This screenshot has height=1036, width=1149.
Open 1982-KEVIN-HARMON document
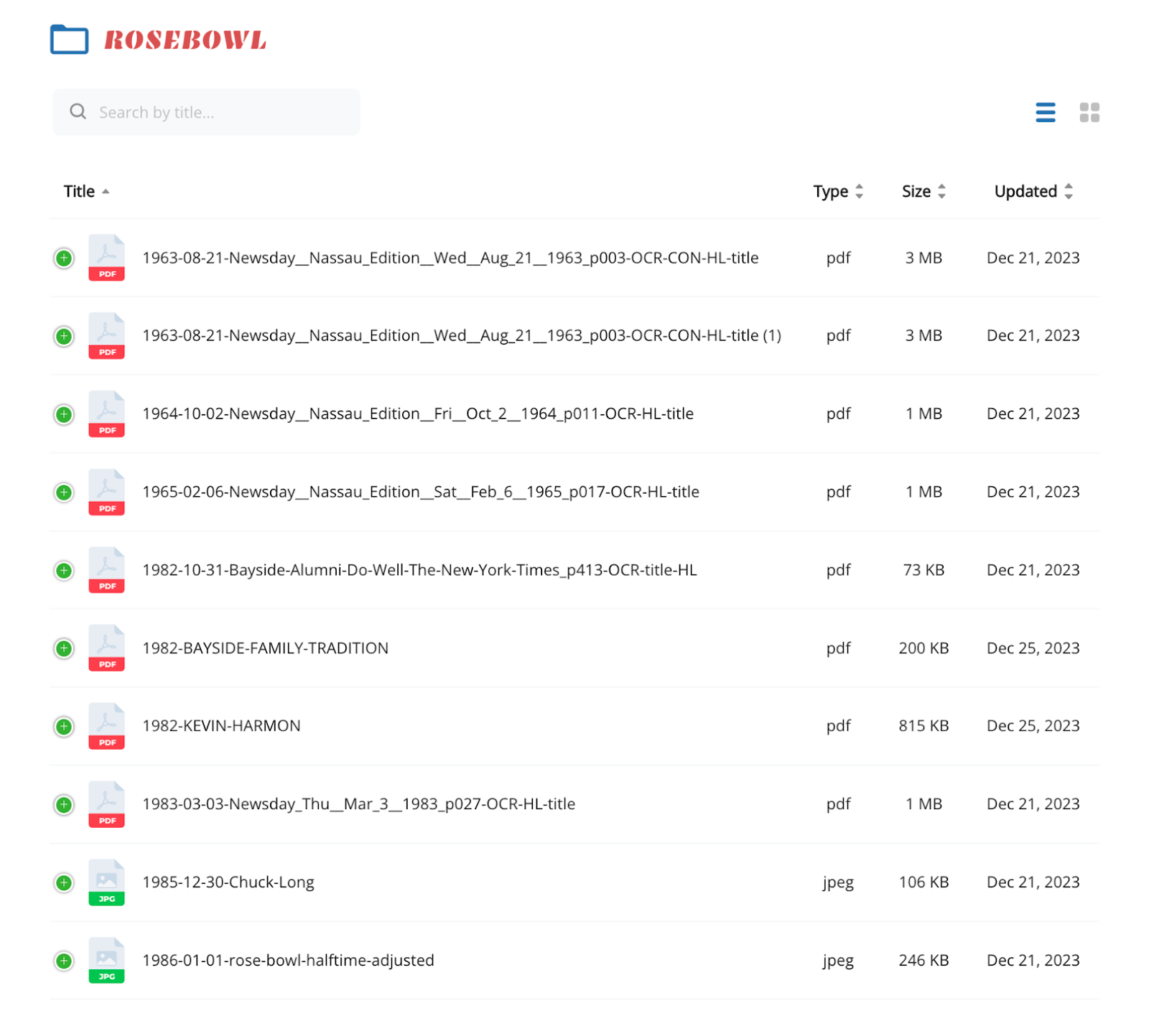[221, 726]
